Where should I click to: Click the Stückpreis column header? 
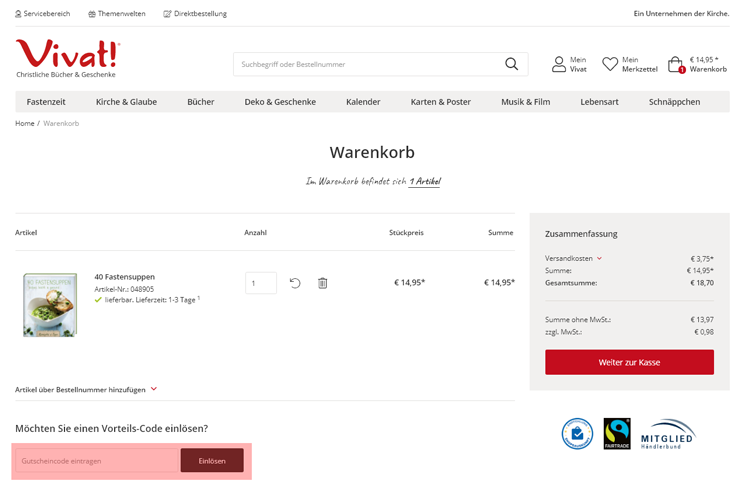(406, 232)
